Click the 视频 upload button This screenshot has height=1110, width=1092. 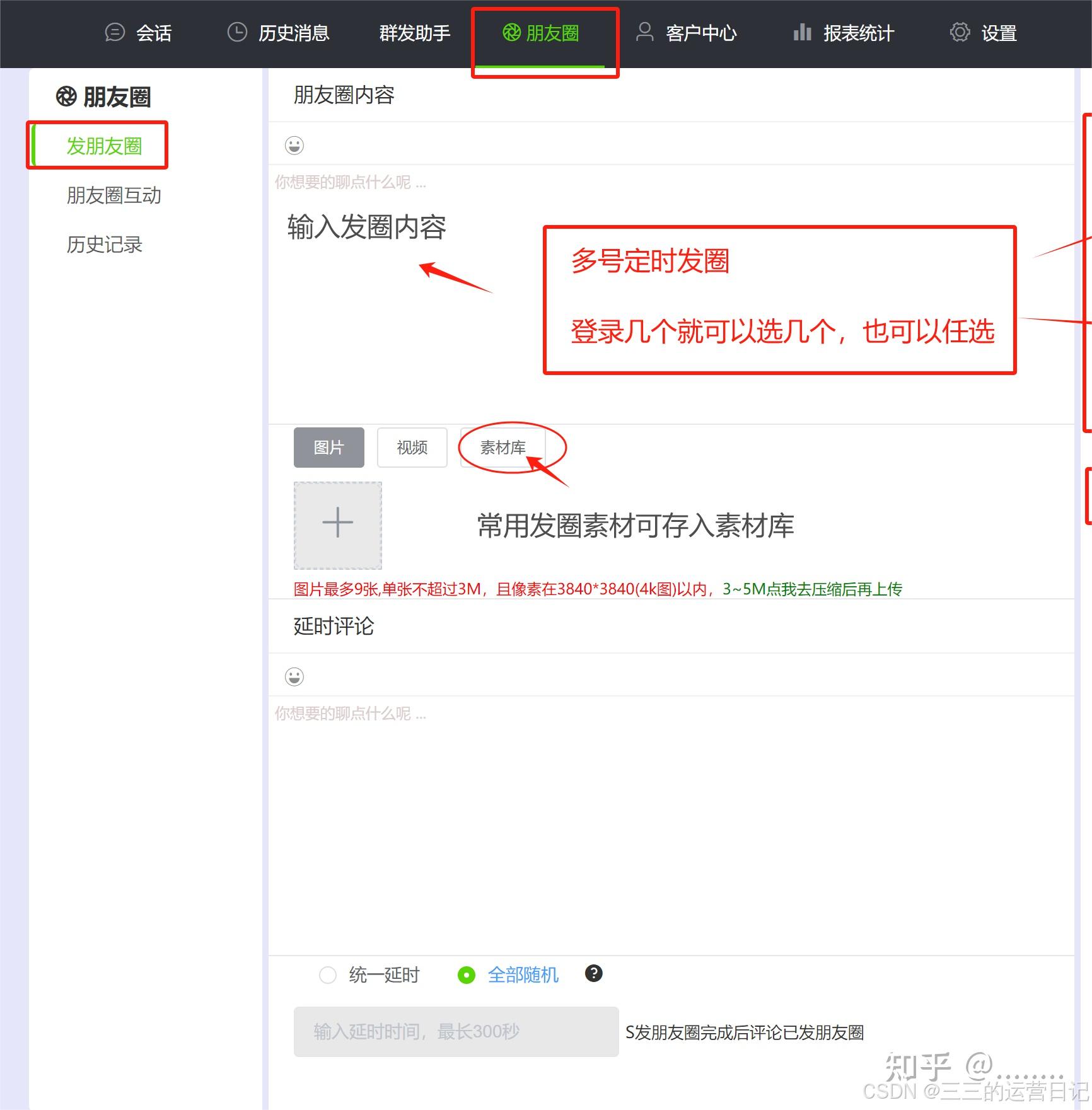click(x=411, y=448)
